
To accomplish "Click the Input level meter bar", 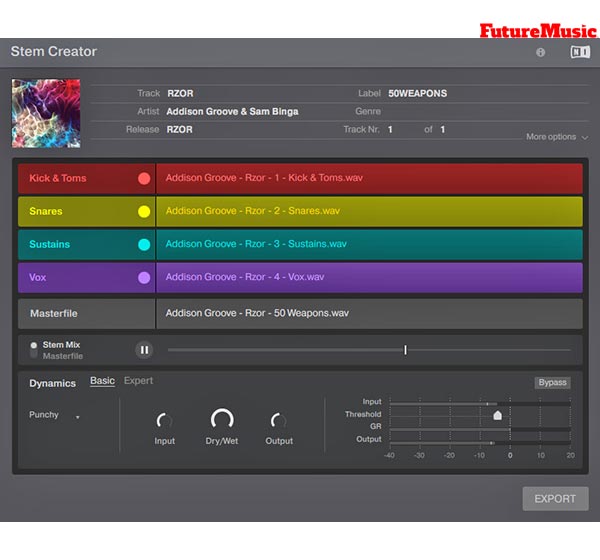I will click(x=480, y=403).
